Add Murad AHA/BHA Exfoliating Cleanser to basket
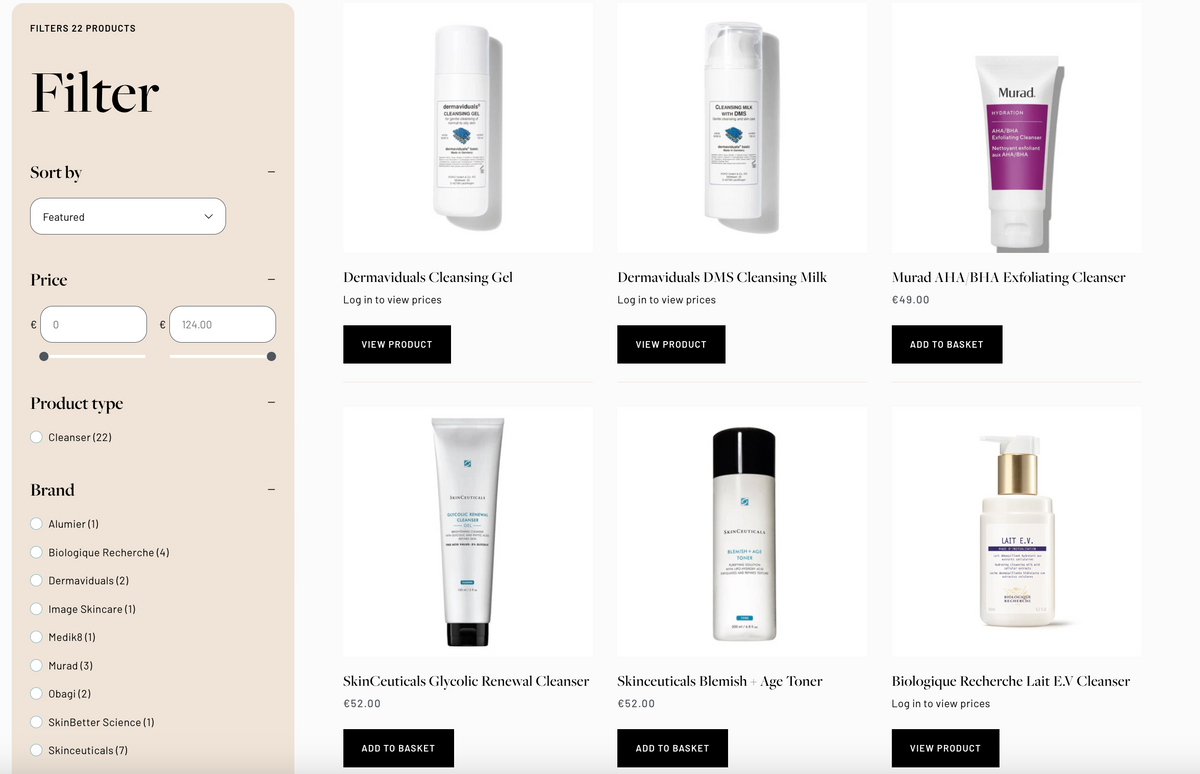 (x=947, y=344)
